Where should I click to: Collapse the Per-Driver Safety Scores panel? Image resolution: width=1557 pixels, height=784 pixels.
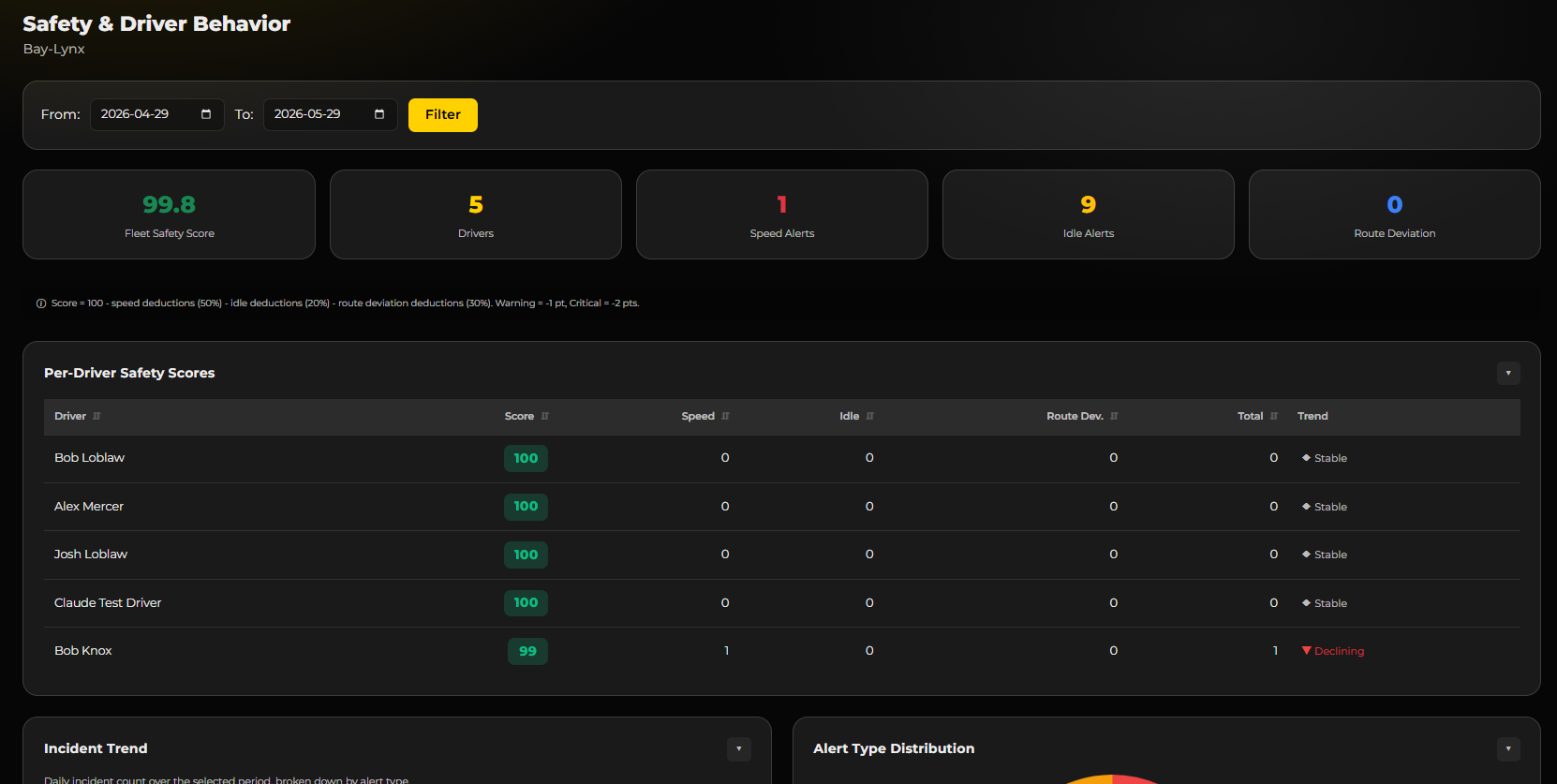(x=1508, y=373)
